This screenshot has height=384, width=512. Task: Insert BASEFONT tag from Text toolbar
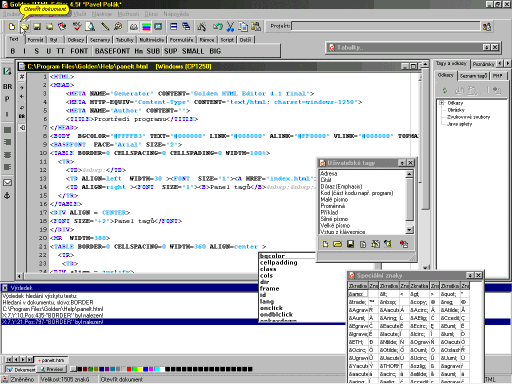(112, 51)
